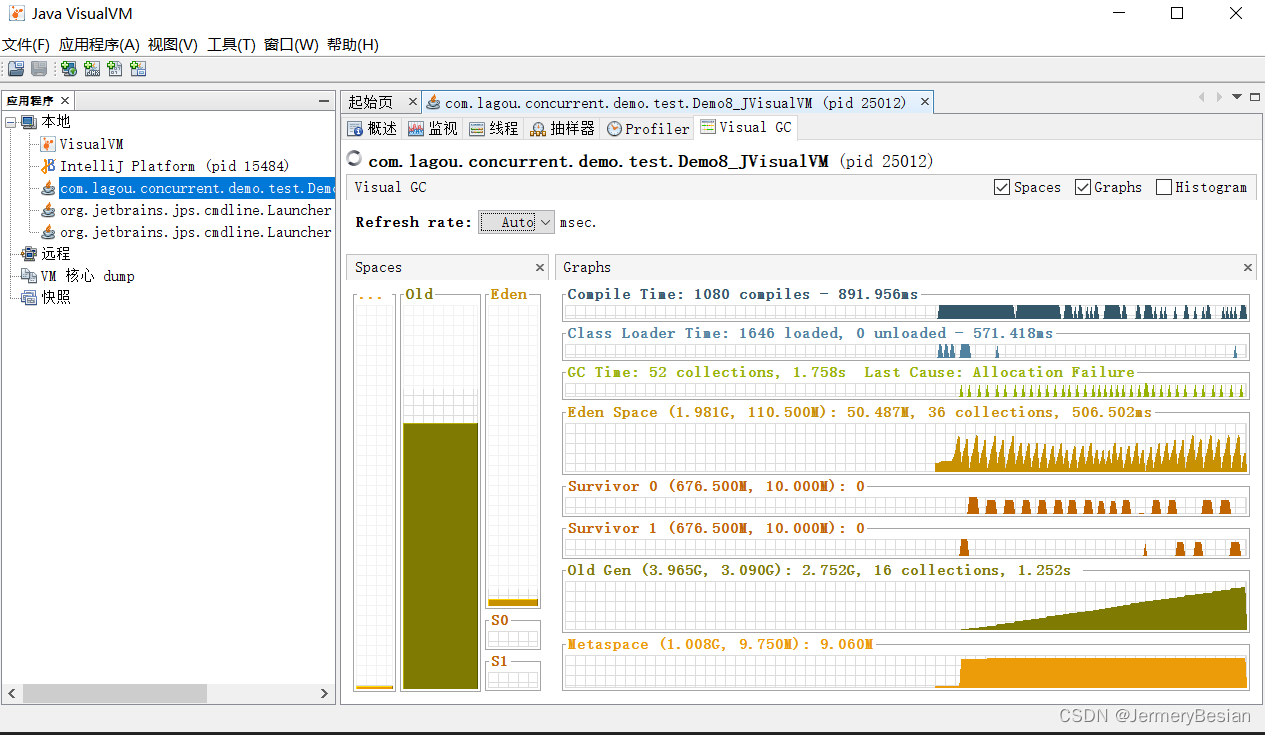
Task: Click the left arrow of applications scrollbar
Action: [12, 693]
